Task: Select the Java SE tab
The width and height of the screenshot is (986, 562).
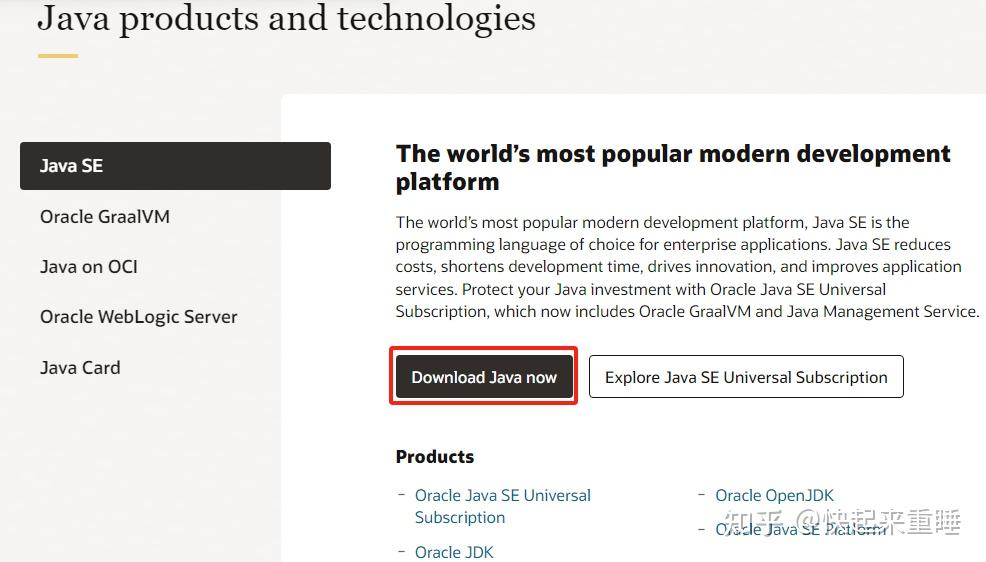Action: 175,166
